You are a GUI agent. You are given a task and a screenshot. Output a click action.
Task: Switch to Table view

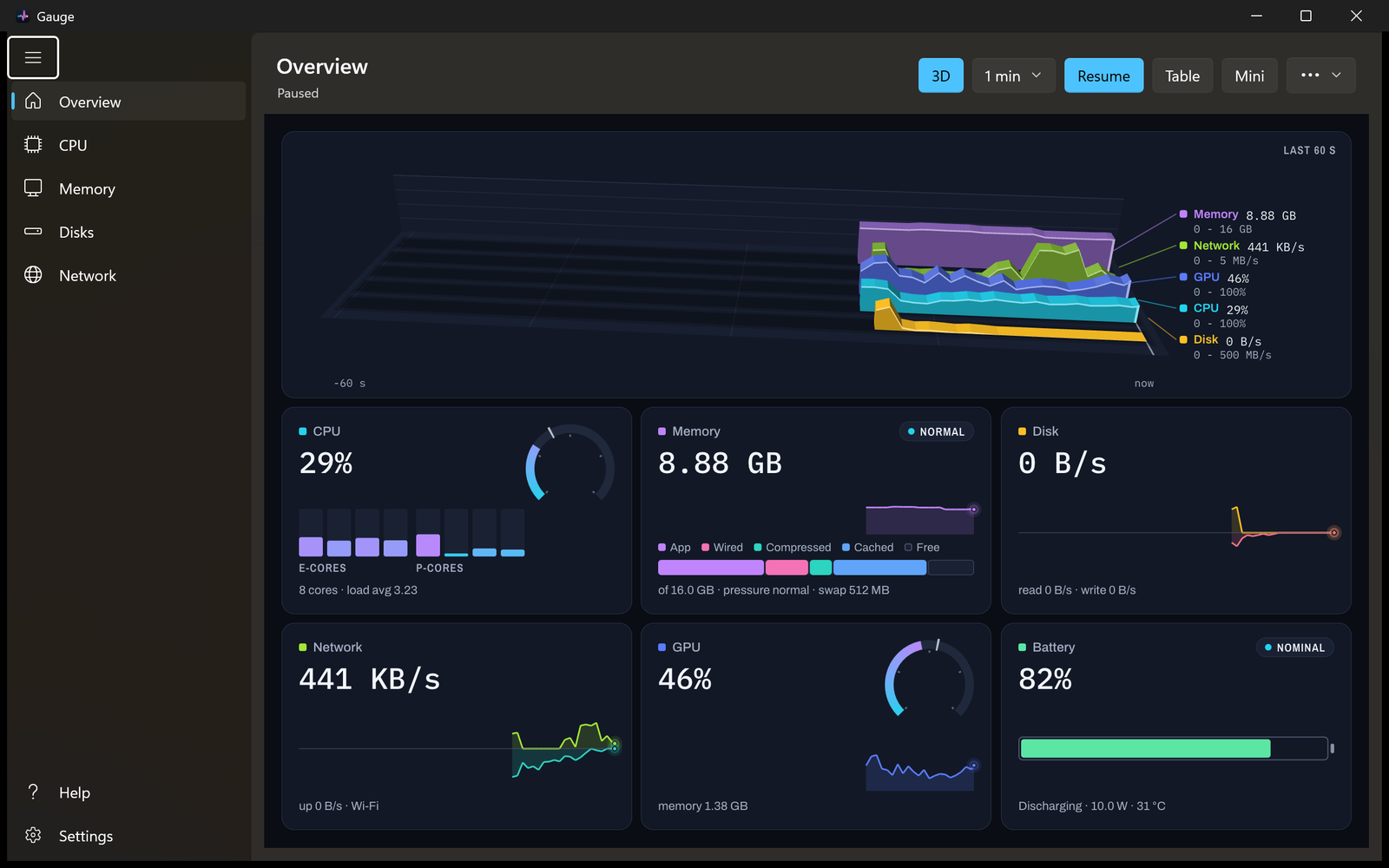coord(1182,76)
